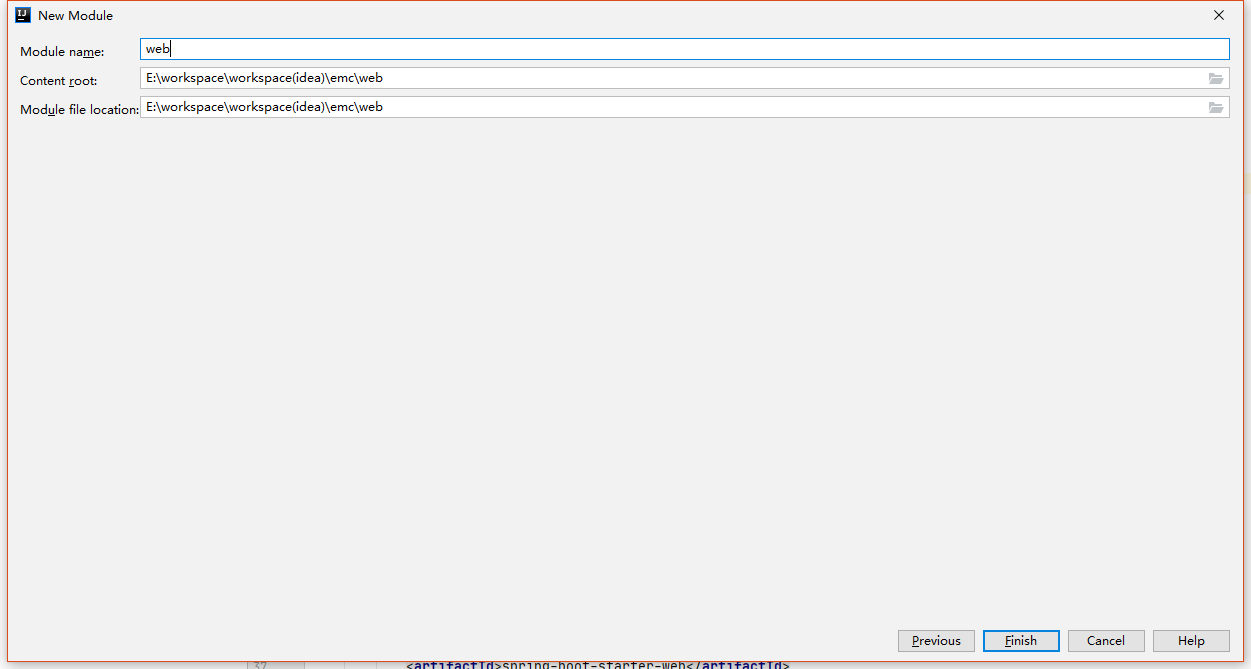Close the New Module dialog
The image size is (1251, 669).
point(1218,15)
